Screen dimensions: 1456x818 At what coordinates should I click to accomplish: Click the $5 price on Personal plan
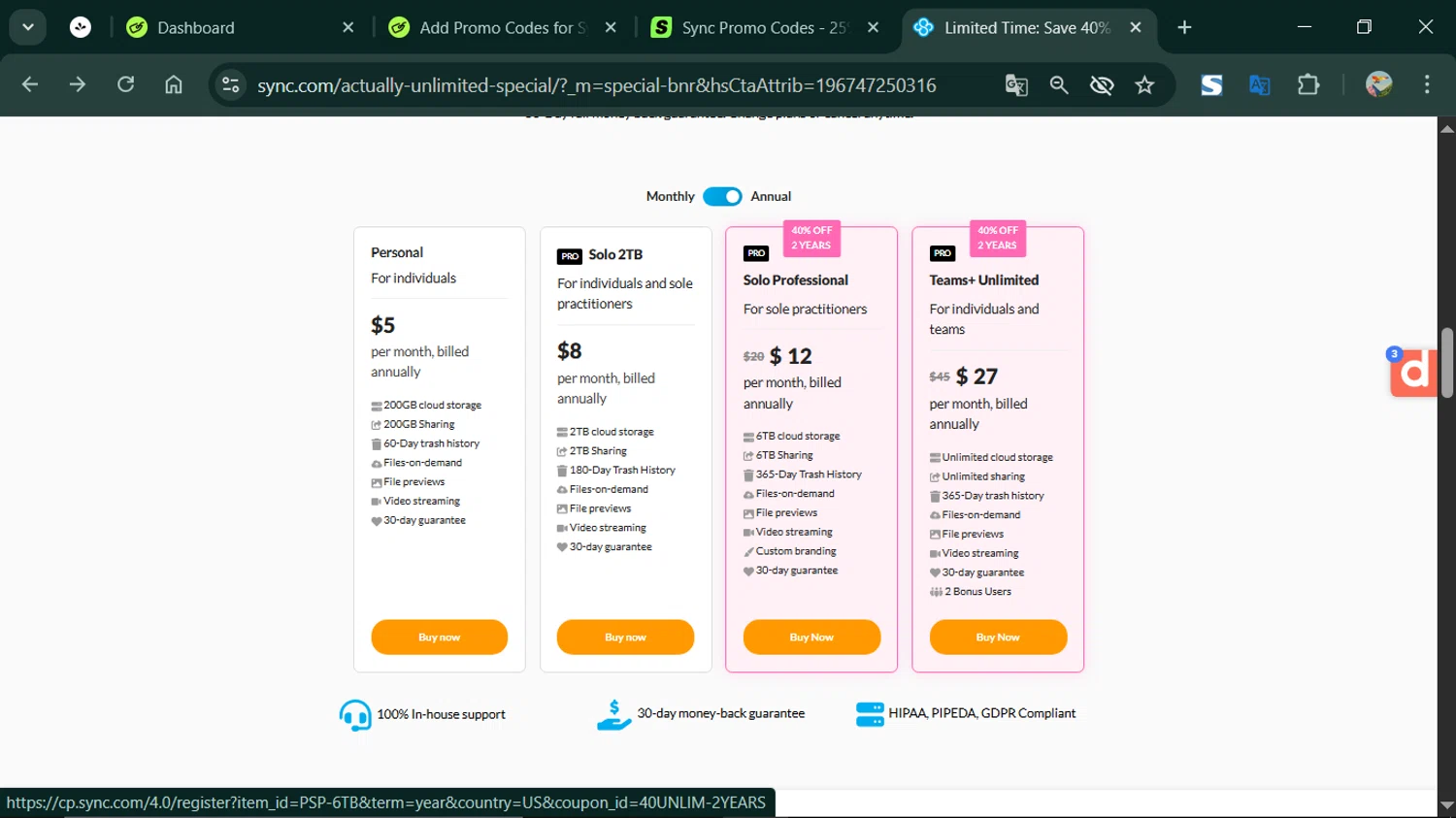pyautogui.click(x=383, y=325)
